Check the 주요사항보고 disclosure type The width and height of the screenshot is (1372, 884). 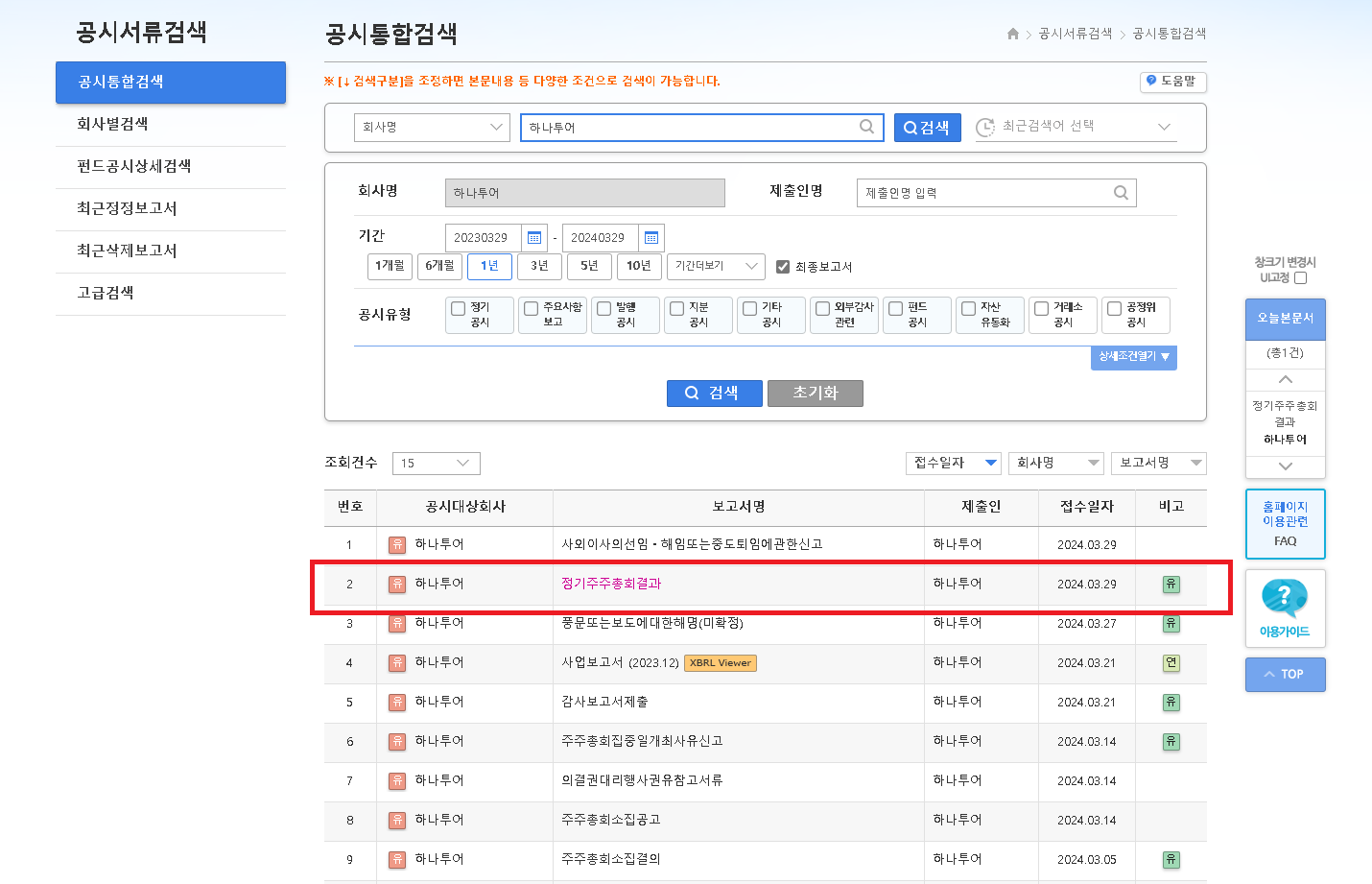[x=532, y=309]
